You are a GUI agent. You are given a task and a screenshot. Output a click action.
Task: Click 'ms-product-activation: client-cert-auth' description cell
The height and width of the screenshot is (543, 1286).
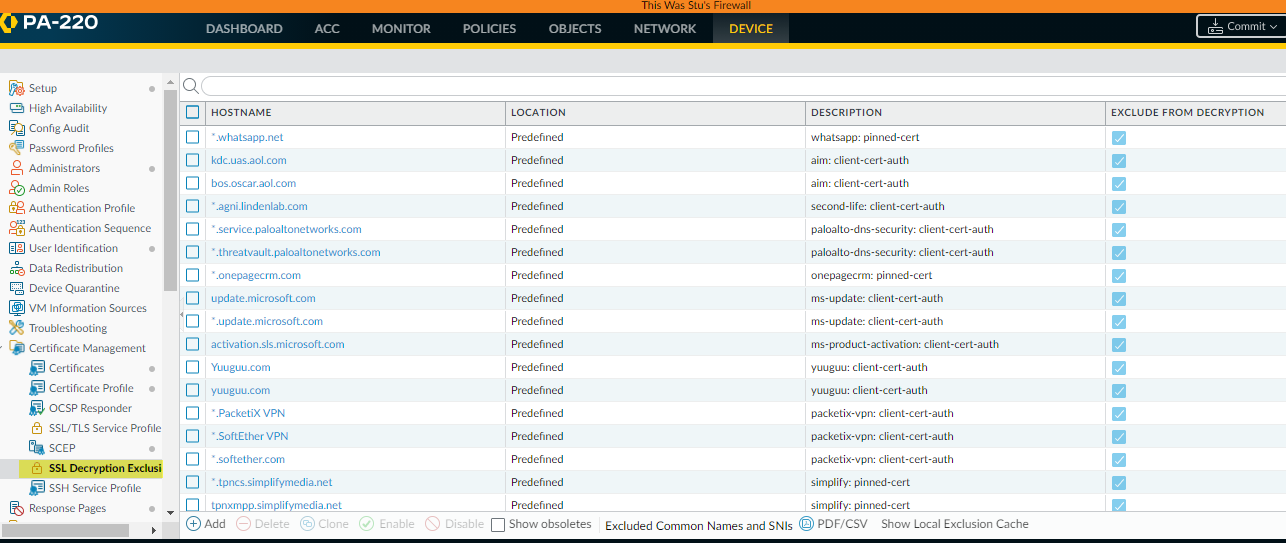point(905,344)
